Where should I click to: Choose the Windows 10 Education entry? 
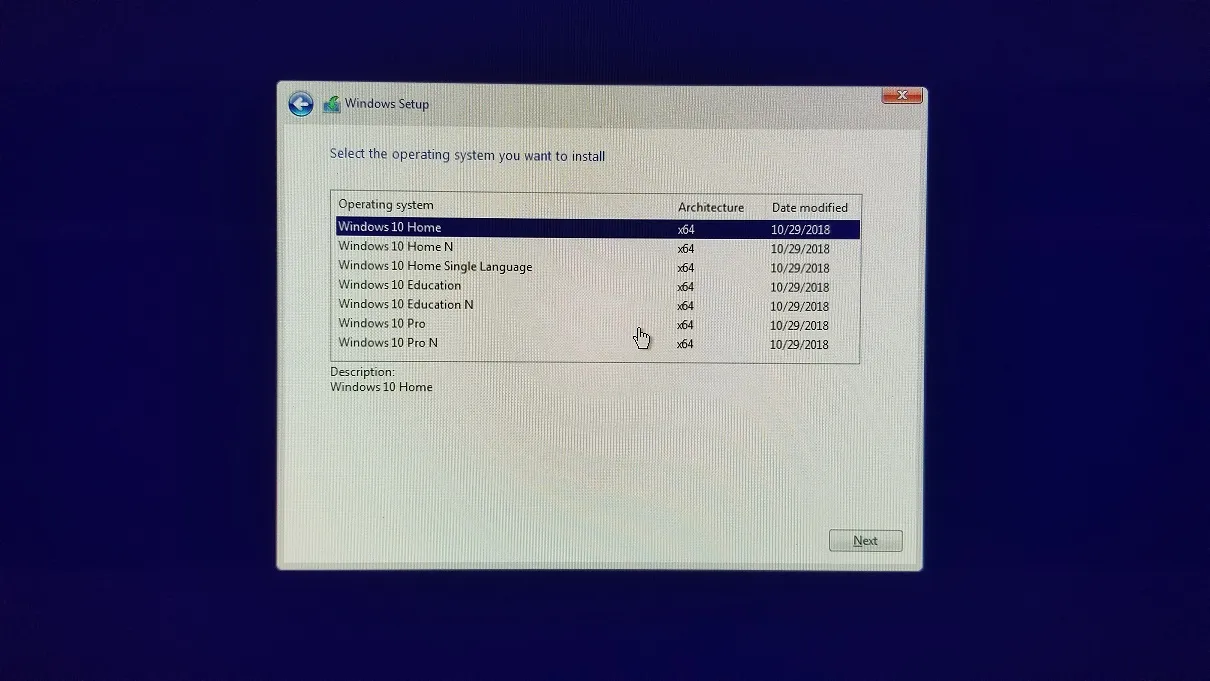[598, 286]
